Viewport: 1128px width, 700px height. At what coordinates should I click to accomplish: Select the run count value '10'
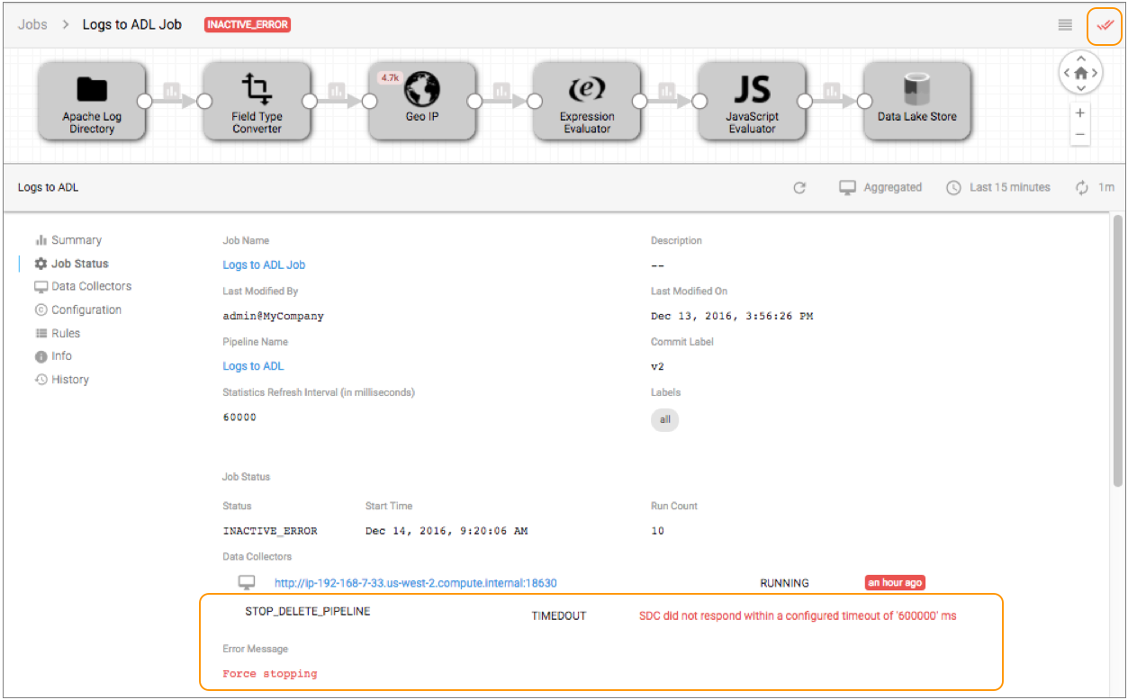[658, 531]
